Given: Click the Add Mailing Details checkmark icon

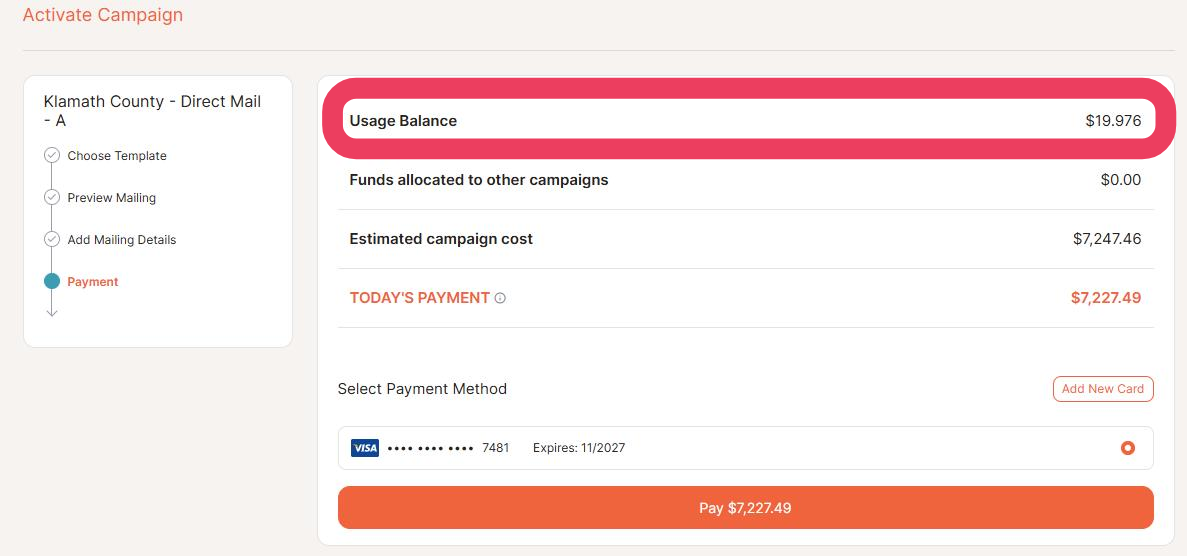Looking at the screenshot, I should [52, 240].
